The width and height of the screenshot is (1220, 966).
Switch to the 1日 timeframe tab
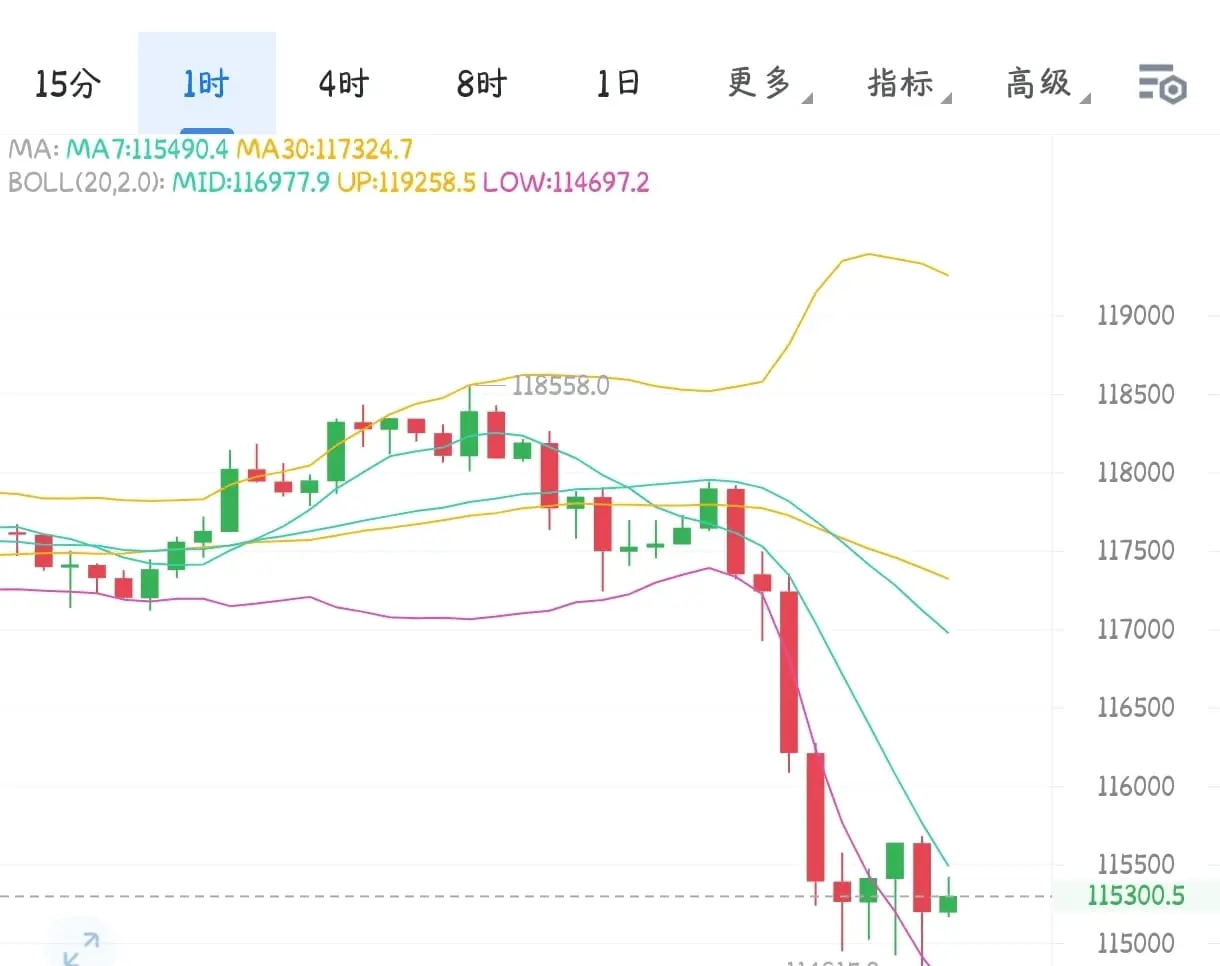click(618, 84)
